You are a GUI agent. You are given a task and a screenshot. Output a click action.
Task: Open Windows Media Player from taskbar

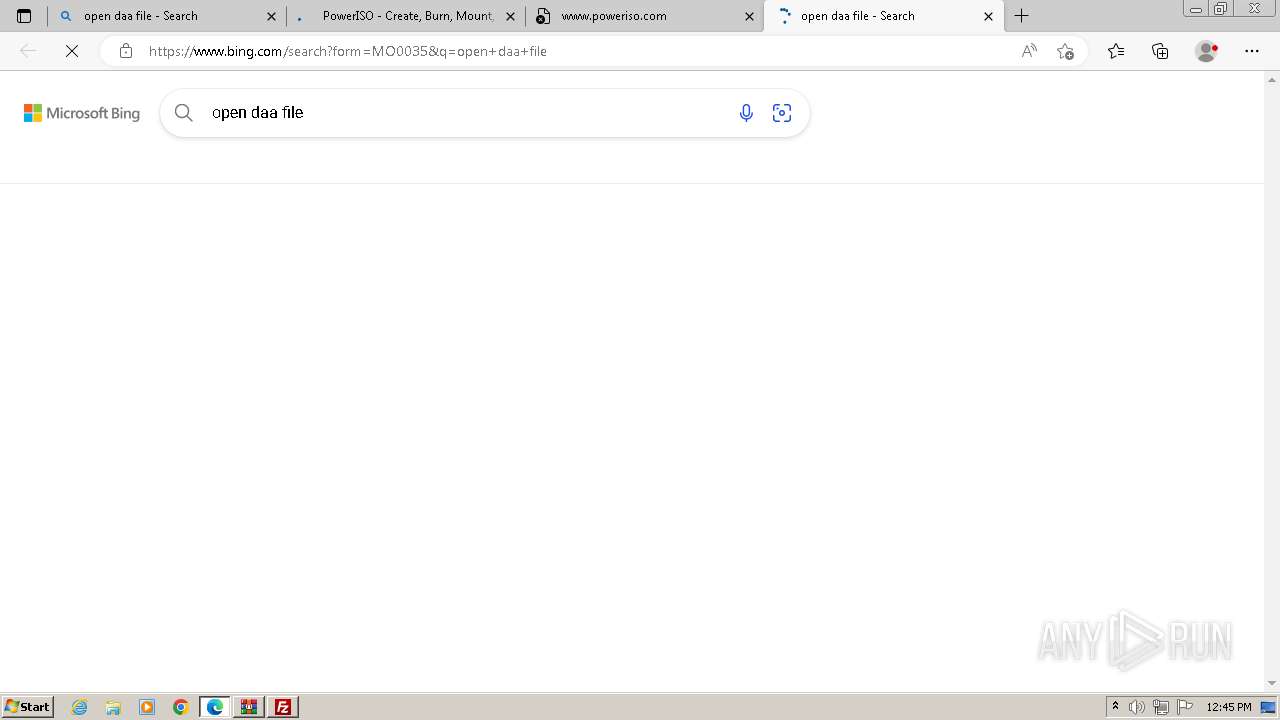147,707
